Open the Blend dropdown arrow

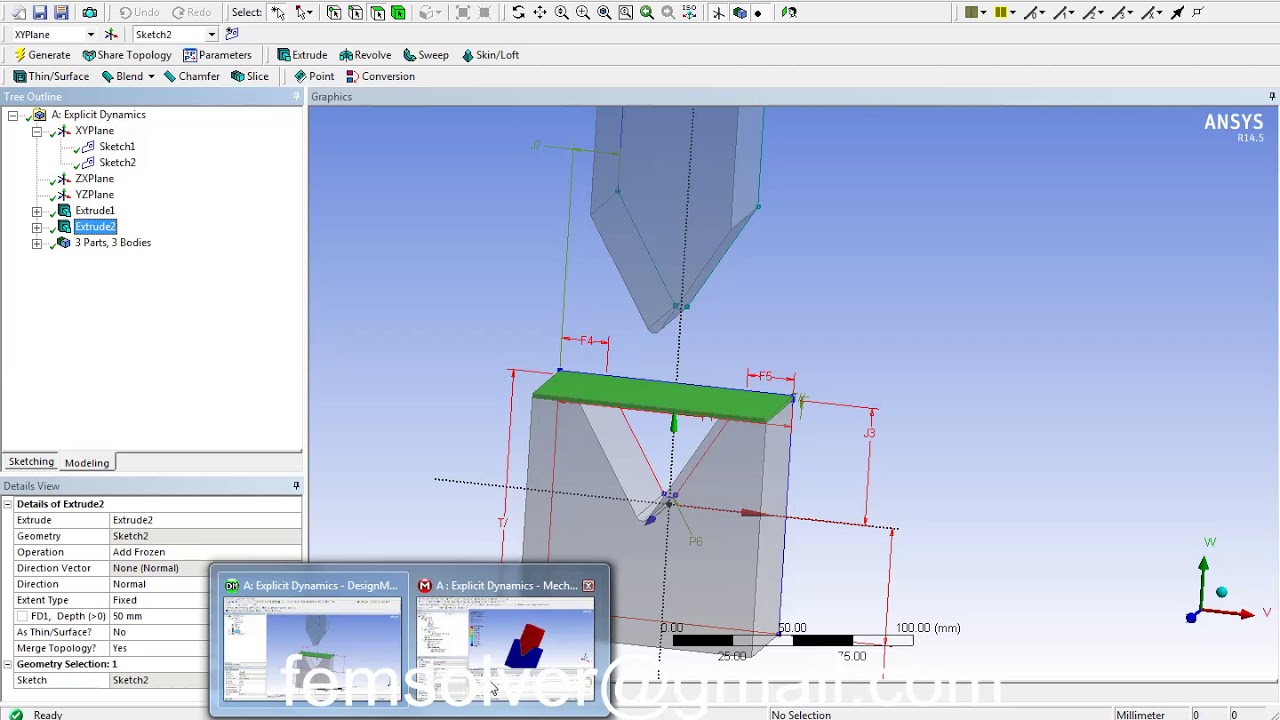pos(151,76)
